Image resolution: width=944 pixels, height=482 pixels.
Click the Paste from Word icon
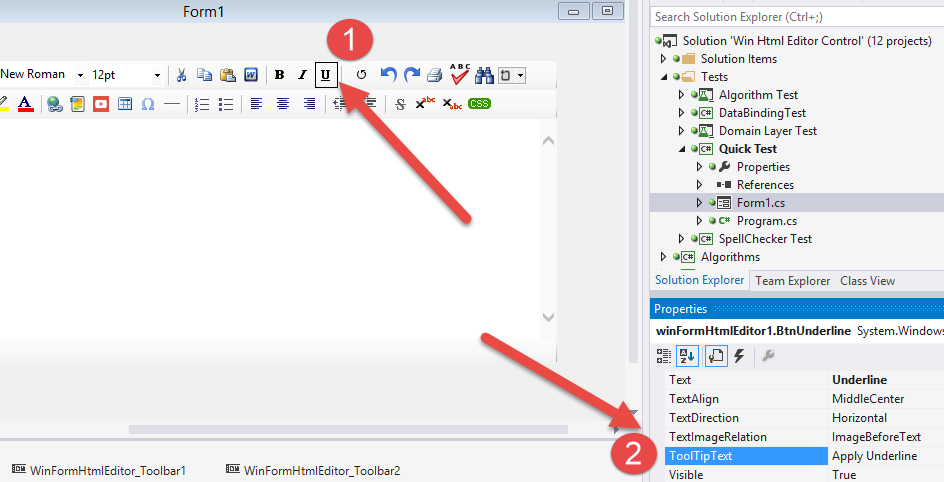tap(250, 75)
